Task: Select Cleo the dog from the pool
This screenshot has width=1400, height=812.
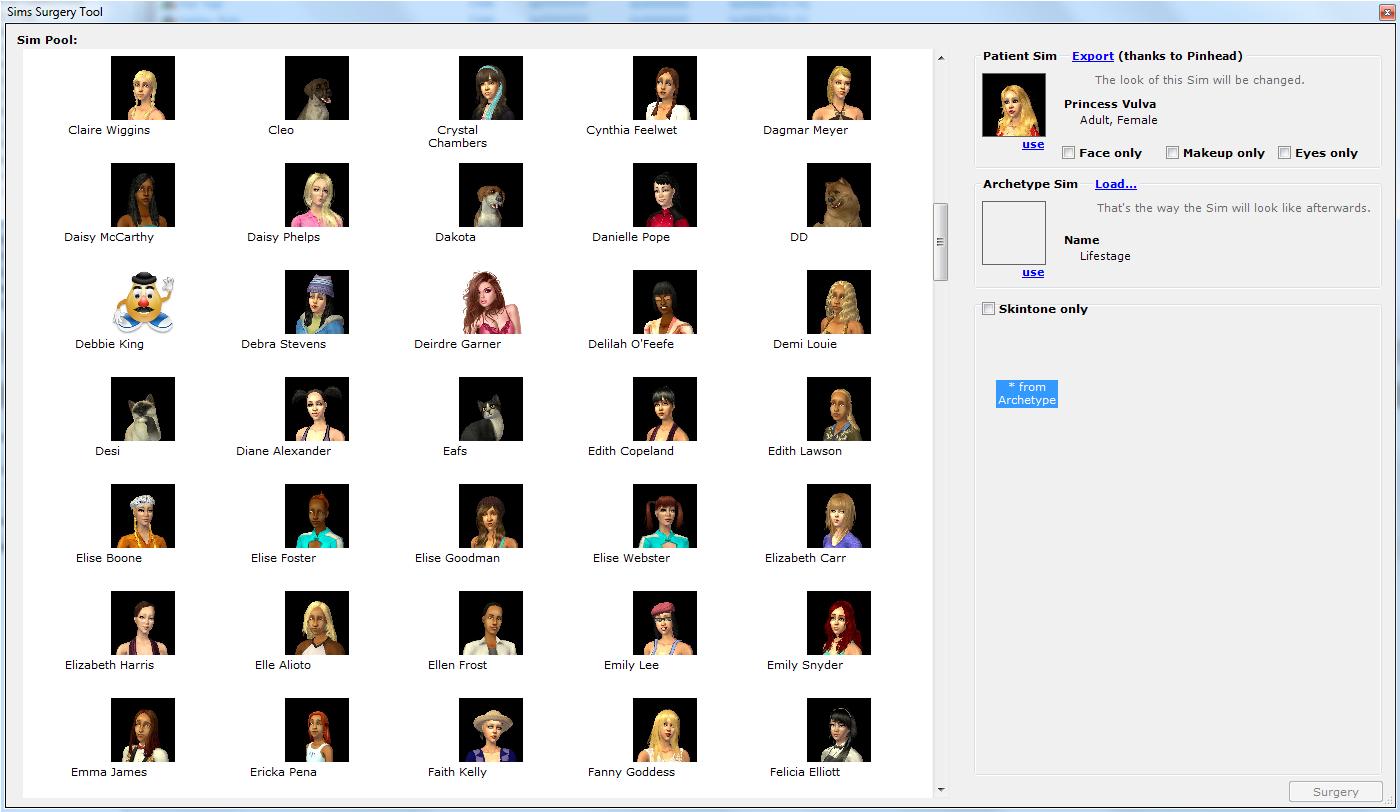Action: 316,87
